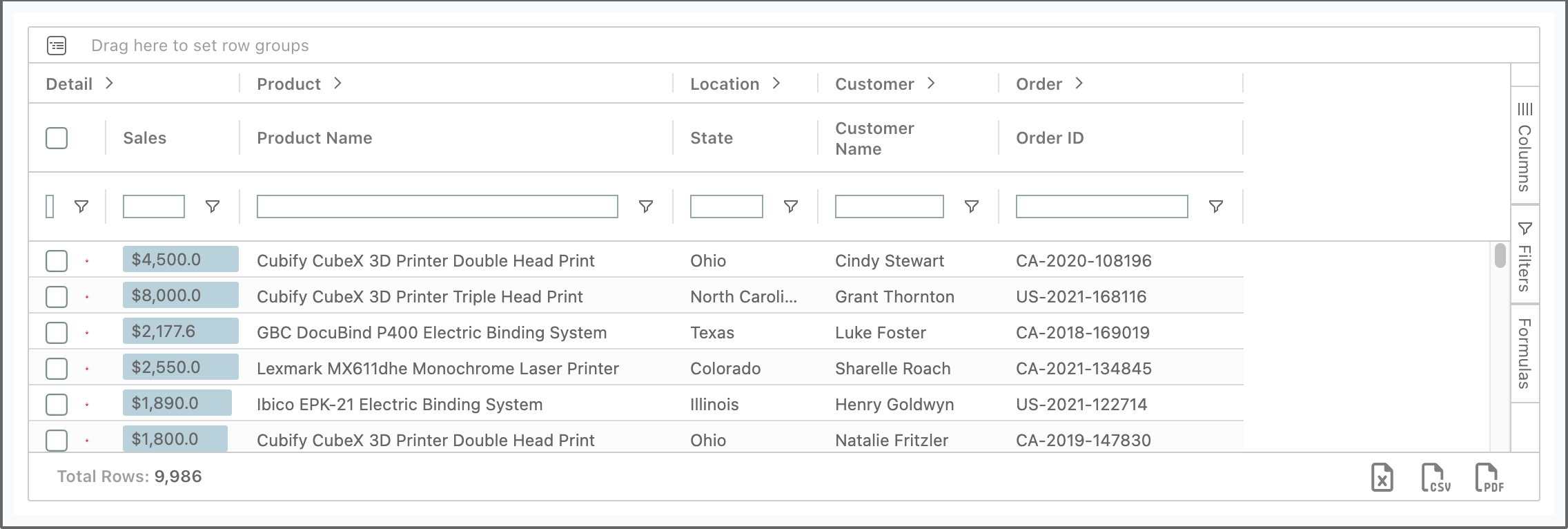Click the PDF export icon
Screen dimensions: 1568x529
(x=1489, y=477)
